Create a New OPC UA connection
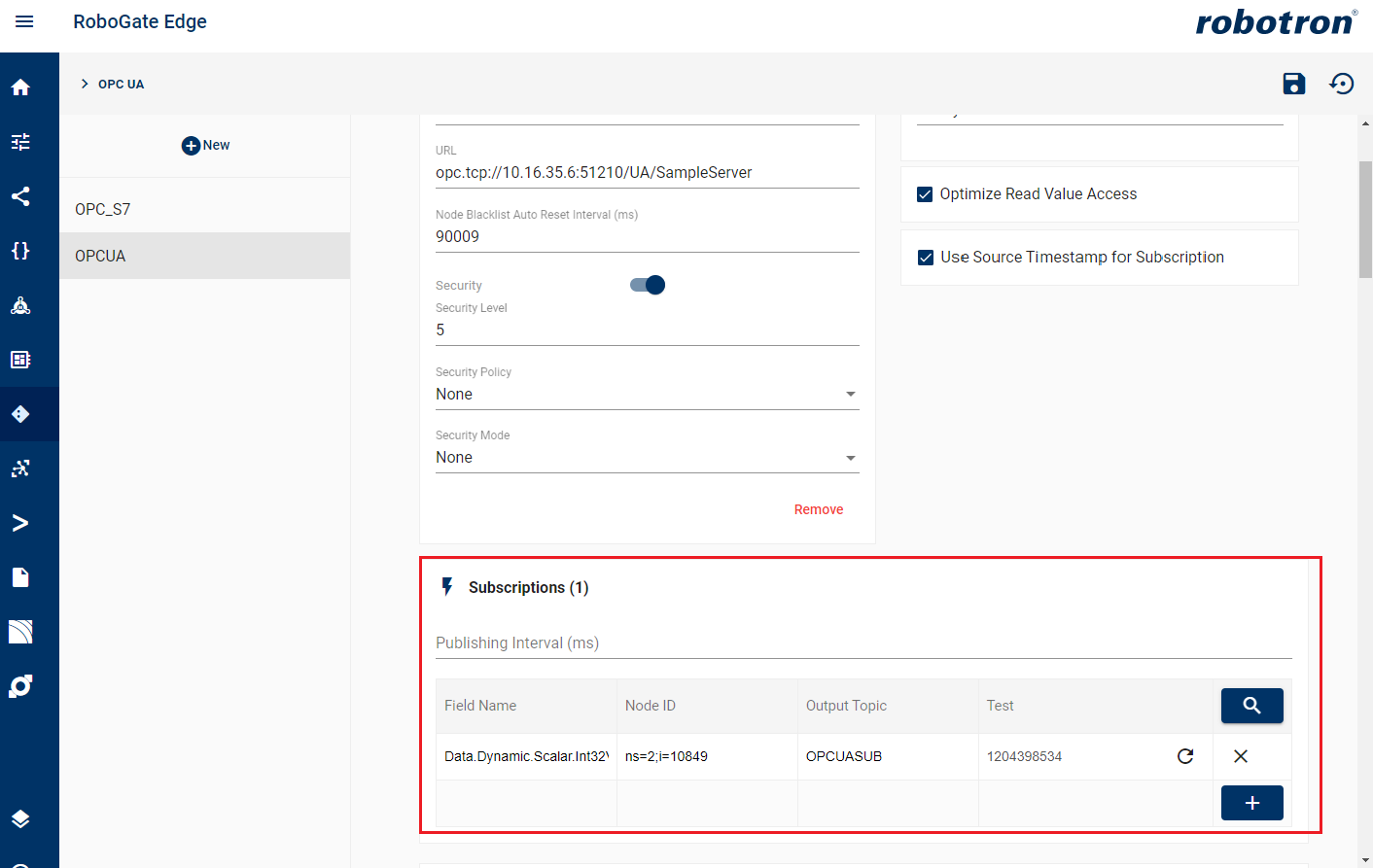 [x=205, y=145]
